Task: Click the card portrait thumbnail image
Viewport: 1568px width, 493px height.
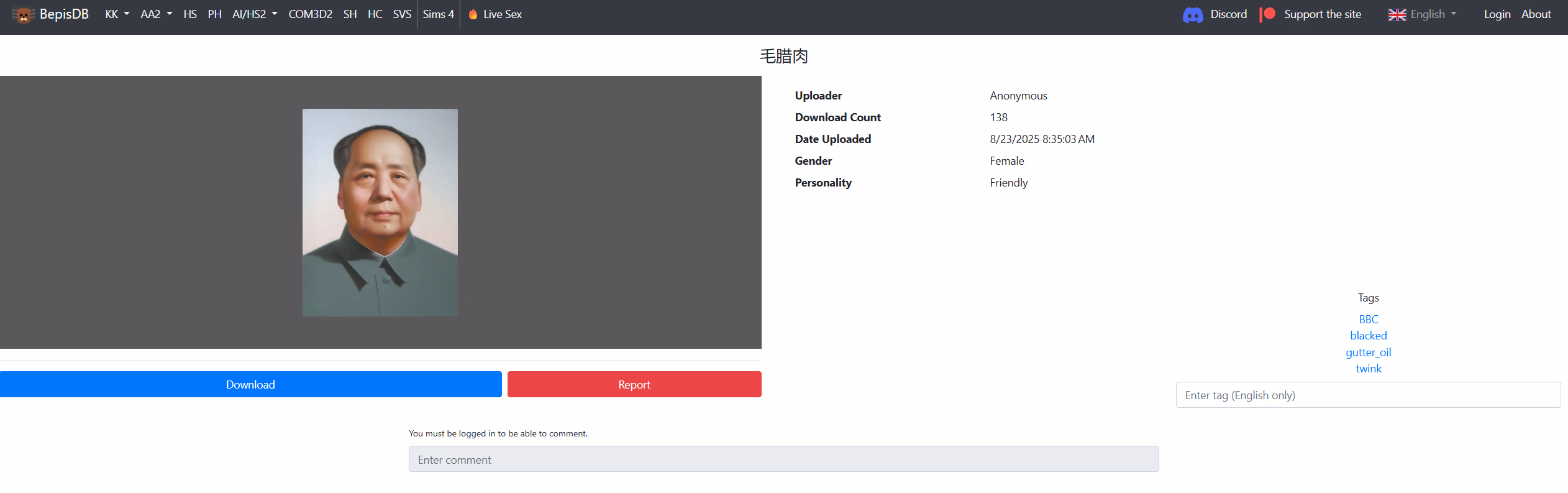Action: pos(380,213)
